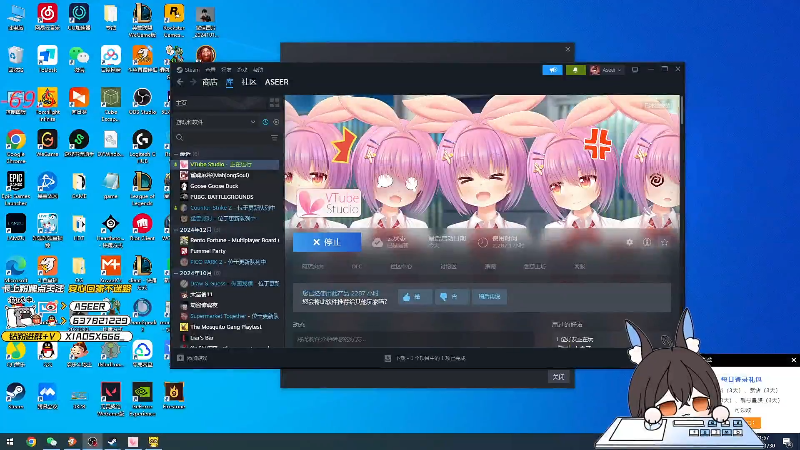Viewport: 800px width, 450px height.
Task: Open Valorant desktop shortcut
Action: tap(111, 398)
